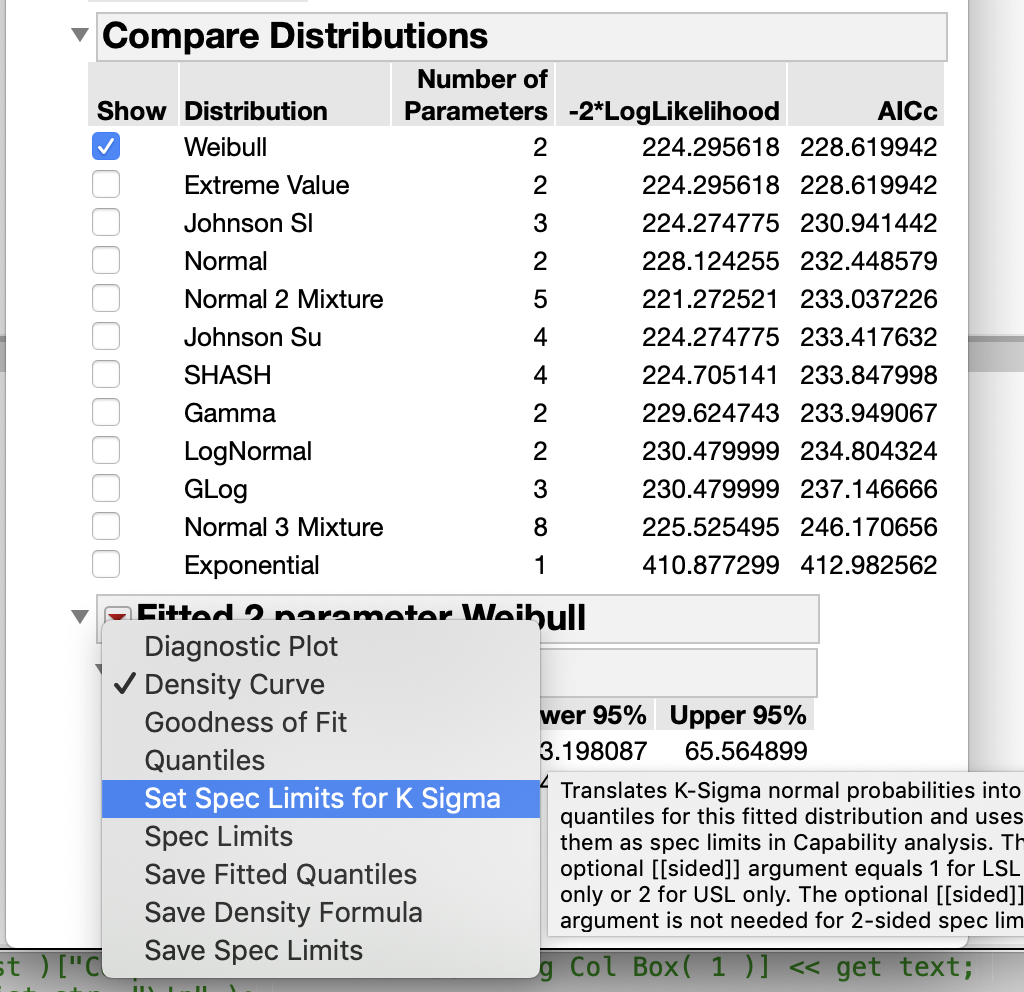
Task: Choose Goodness of Fit menu item
Action: tap(245, 723)
